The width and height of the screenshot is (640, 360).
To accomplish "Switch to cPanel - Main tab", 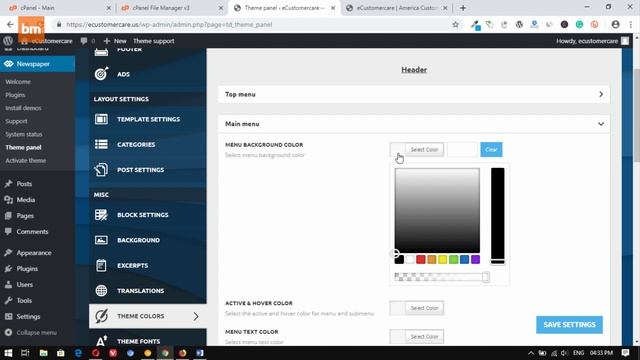I will coord(61,8).
